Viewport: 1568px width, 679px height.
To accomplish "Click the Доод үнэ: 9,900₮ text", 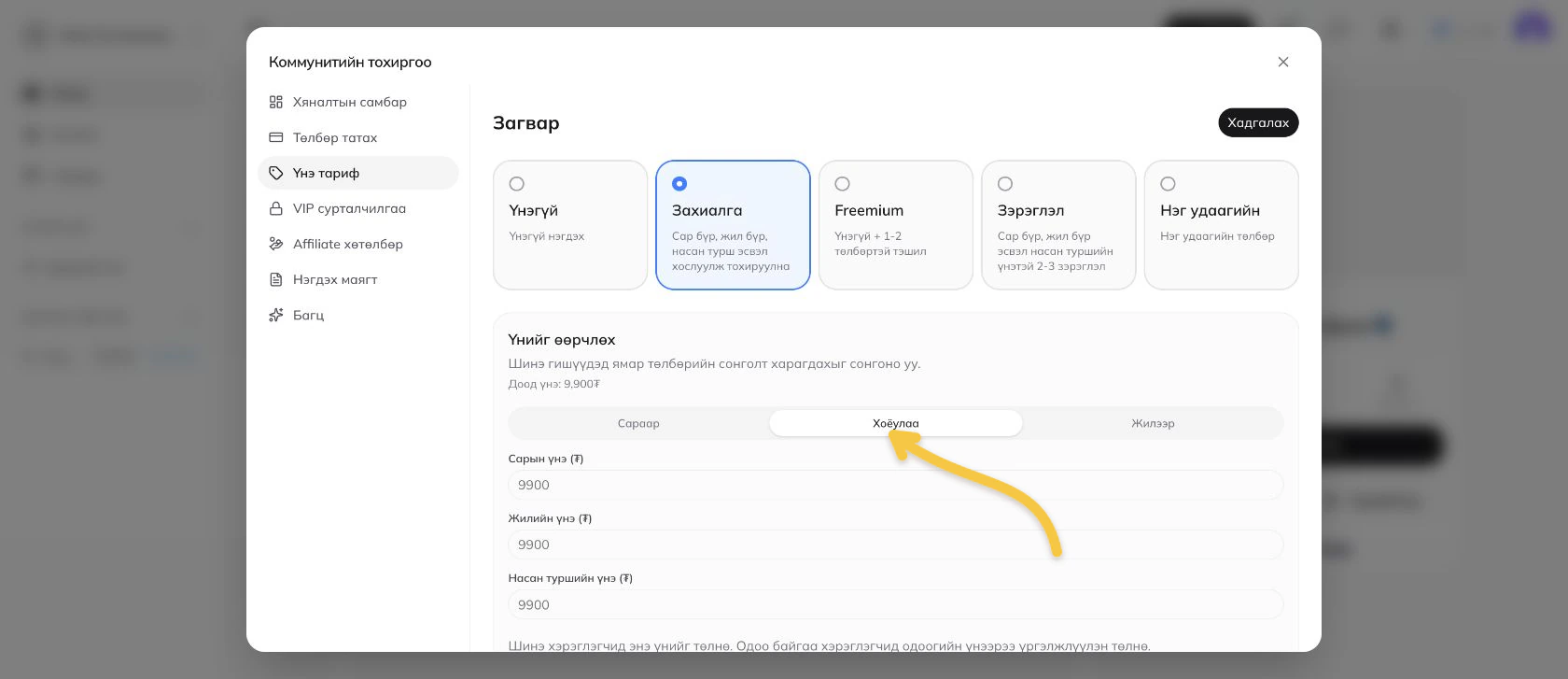I will pyautogui.click(x=553, y=384).
